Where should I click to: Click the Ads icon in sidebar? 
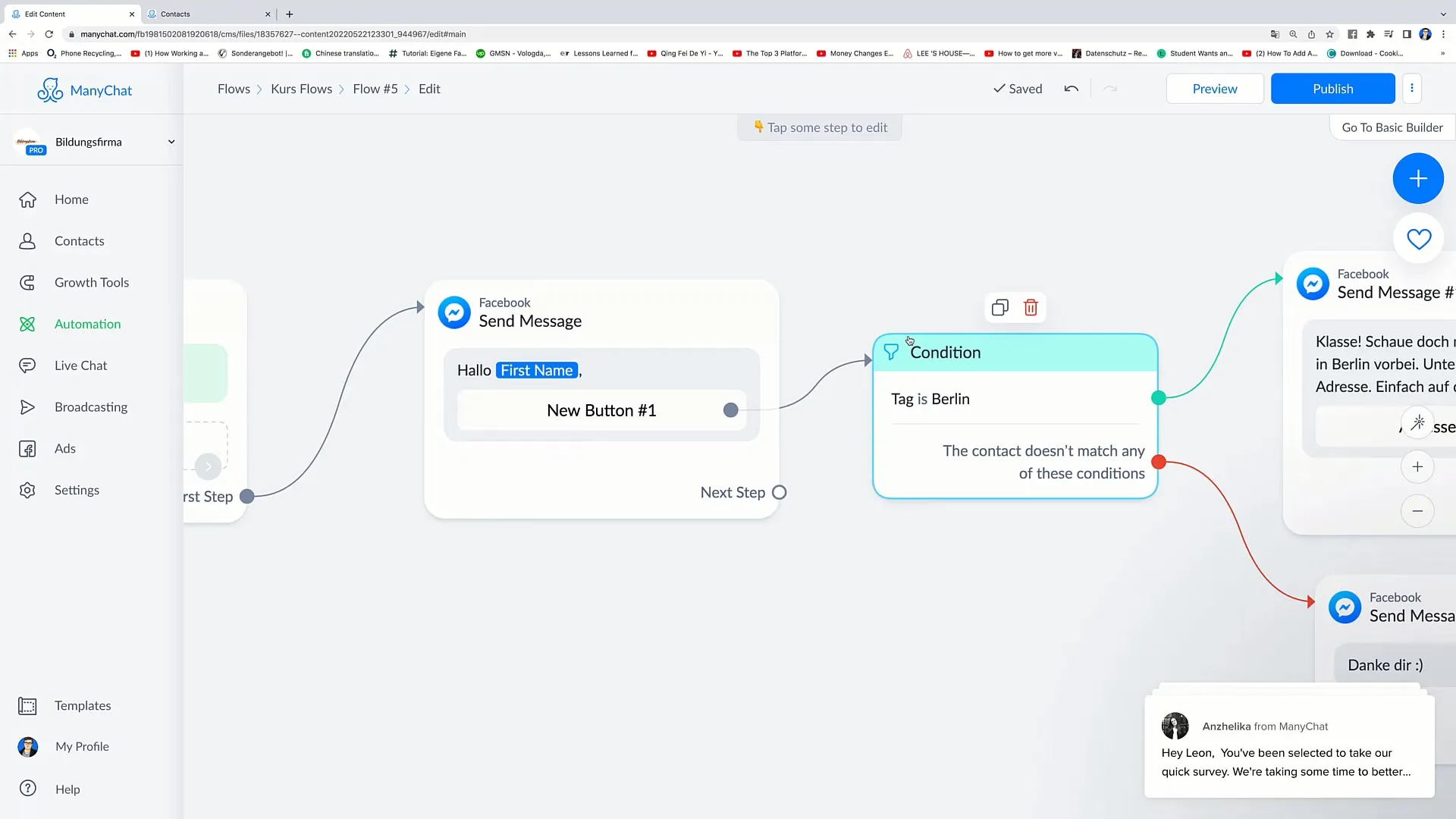pyautogui.click(x=27, y=449)
